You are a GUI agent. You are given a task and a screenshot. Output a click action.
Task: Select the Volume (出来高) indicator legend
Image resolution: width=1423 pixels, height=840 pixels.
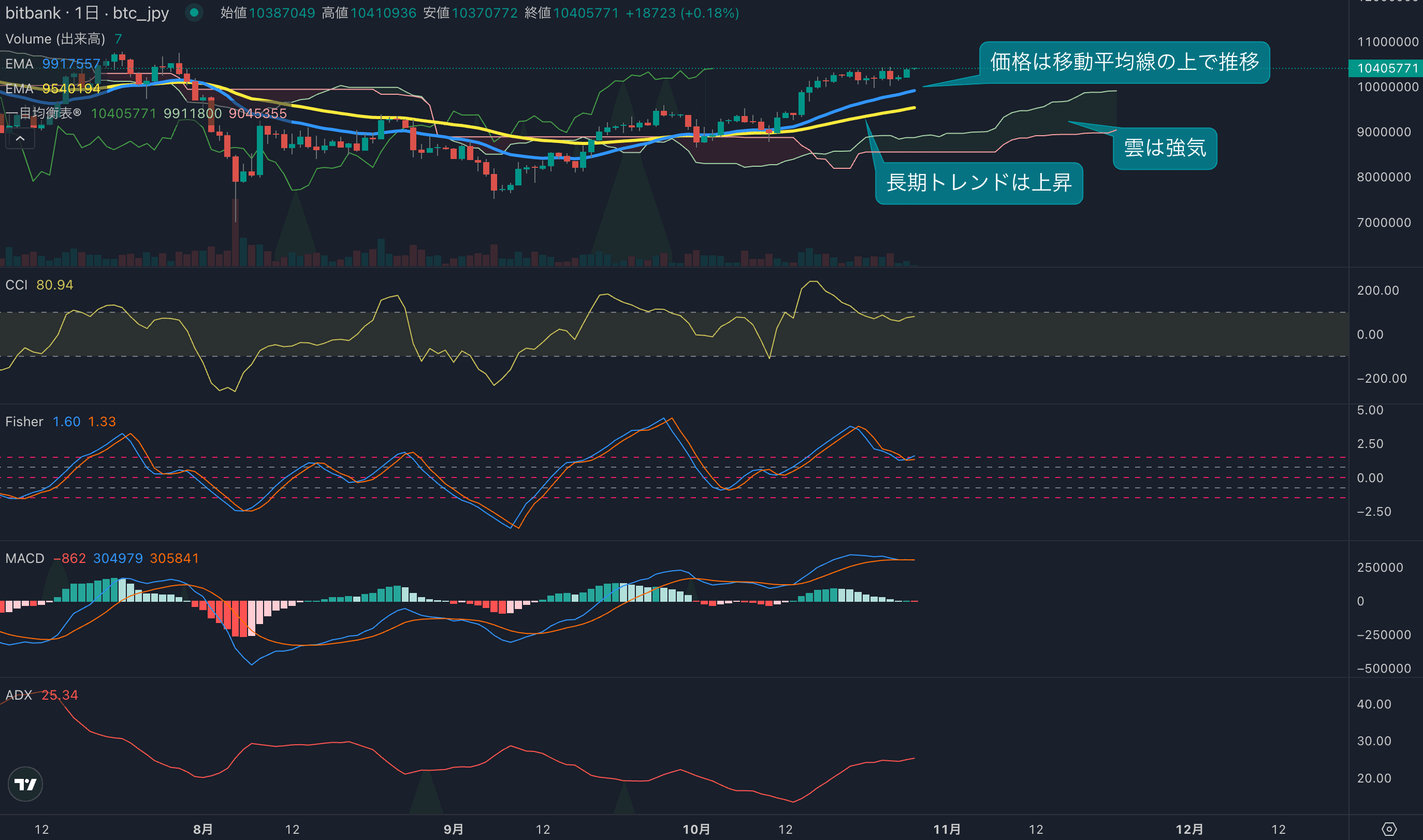[55, 38]
